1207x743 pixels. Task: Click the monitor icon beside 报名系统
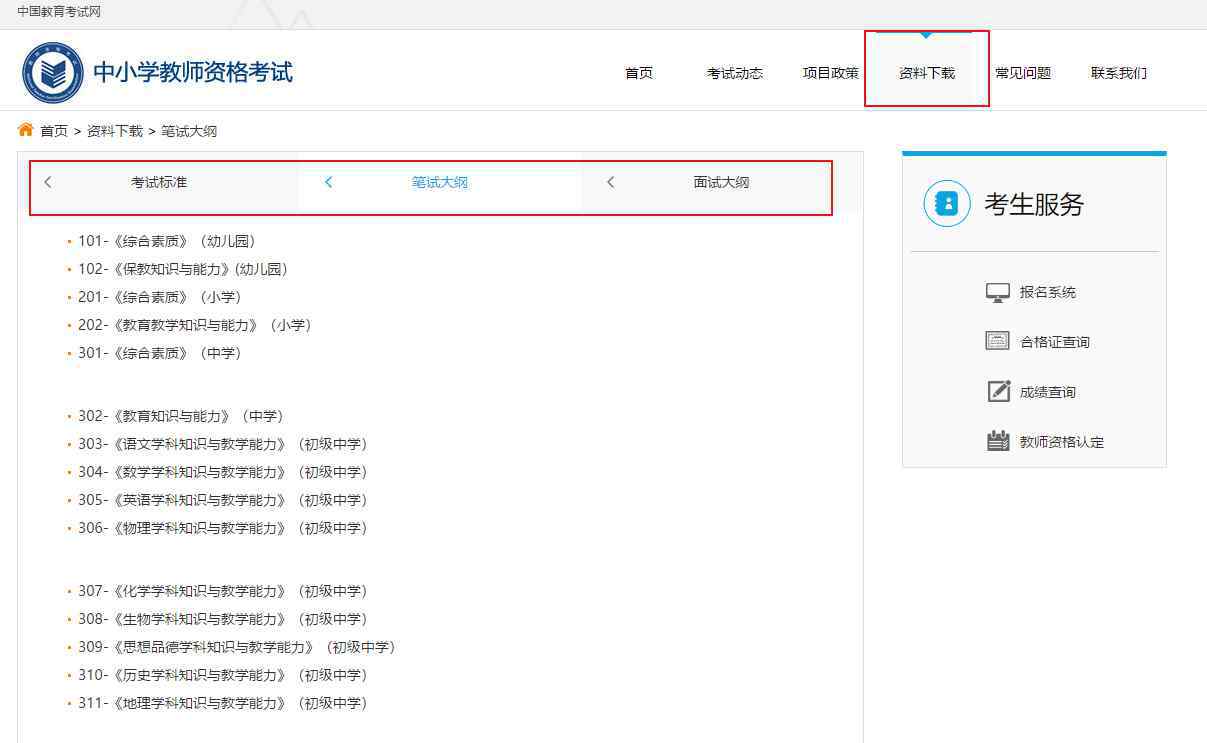point(997,292)
